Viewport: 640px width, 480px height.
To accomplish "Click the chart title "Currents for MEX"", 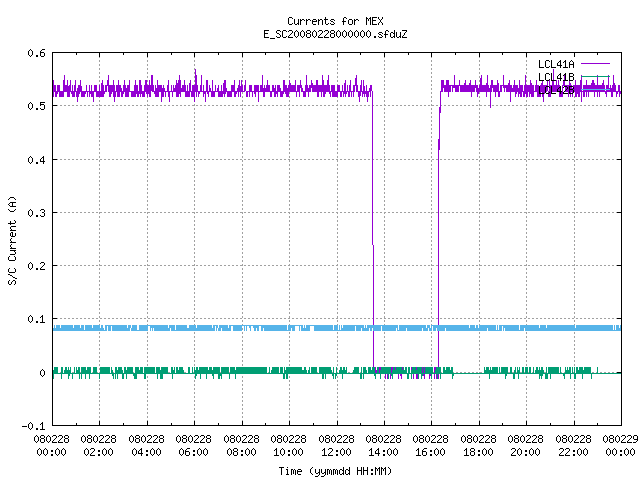I will pyautogui.click(x=335, y=21).
